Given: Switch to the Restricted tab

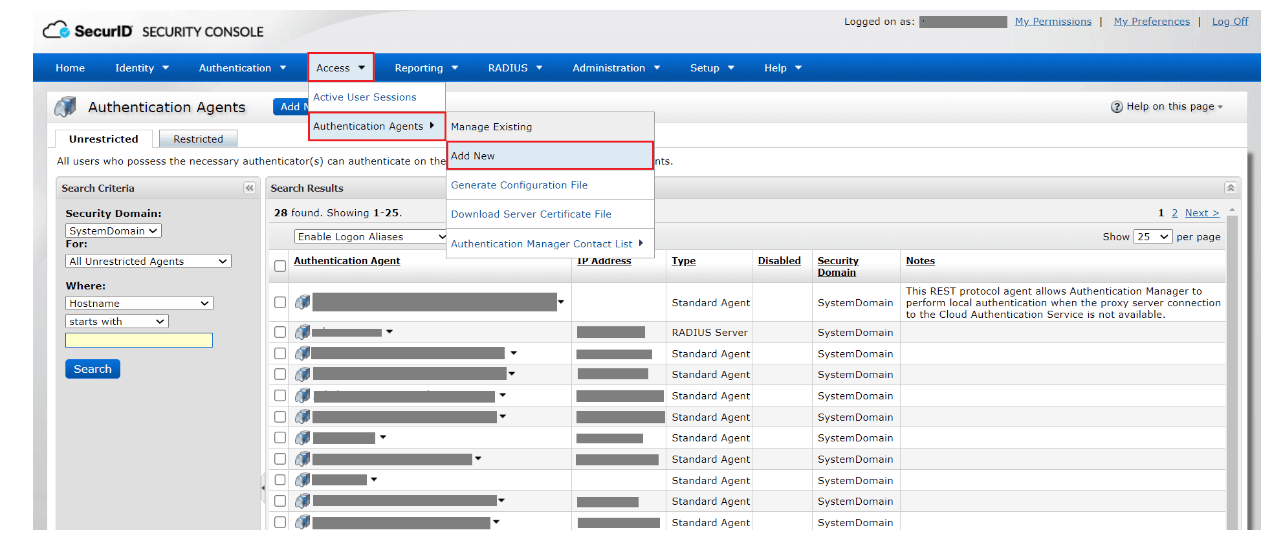Looking at the screenshot, I should [198, 139].
